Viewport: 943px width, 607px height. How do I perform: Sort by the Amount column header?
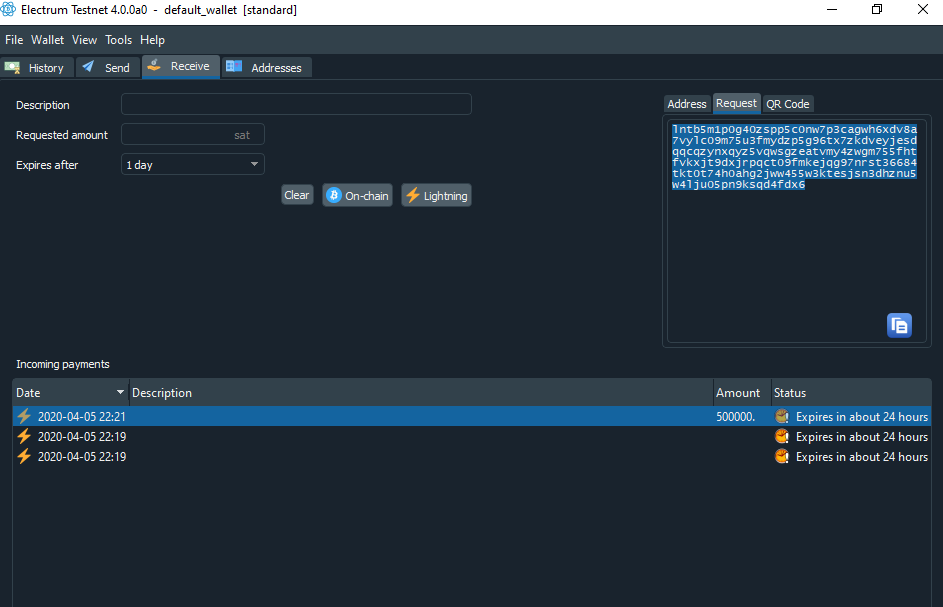742,393
